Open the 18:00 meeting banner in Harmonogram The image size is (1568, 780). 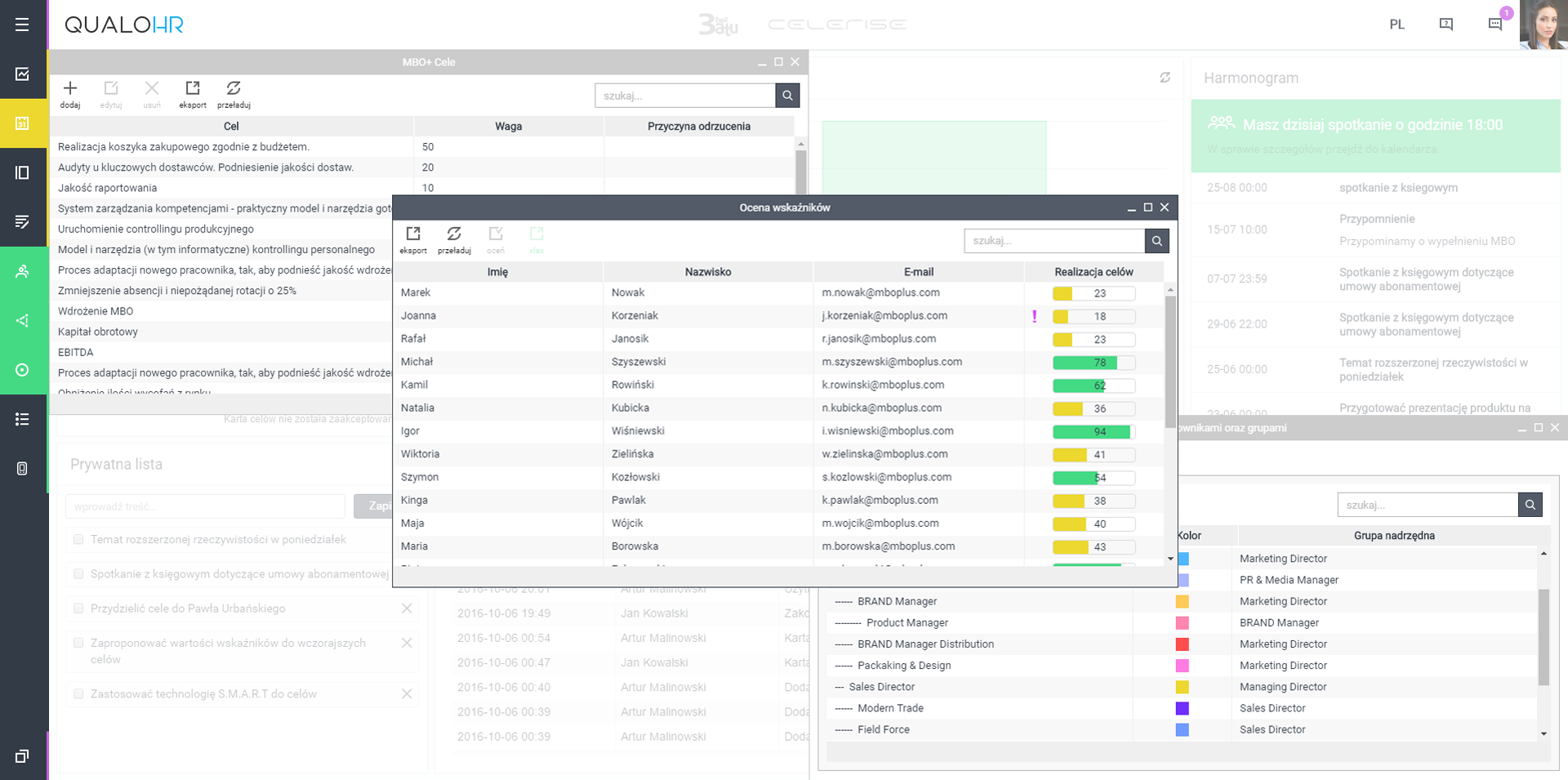[x=1375, y=136]
